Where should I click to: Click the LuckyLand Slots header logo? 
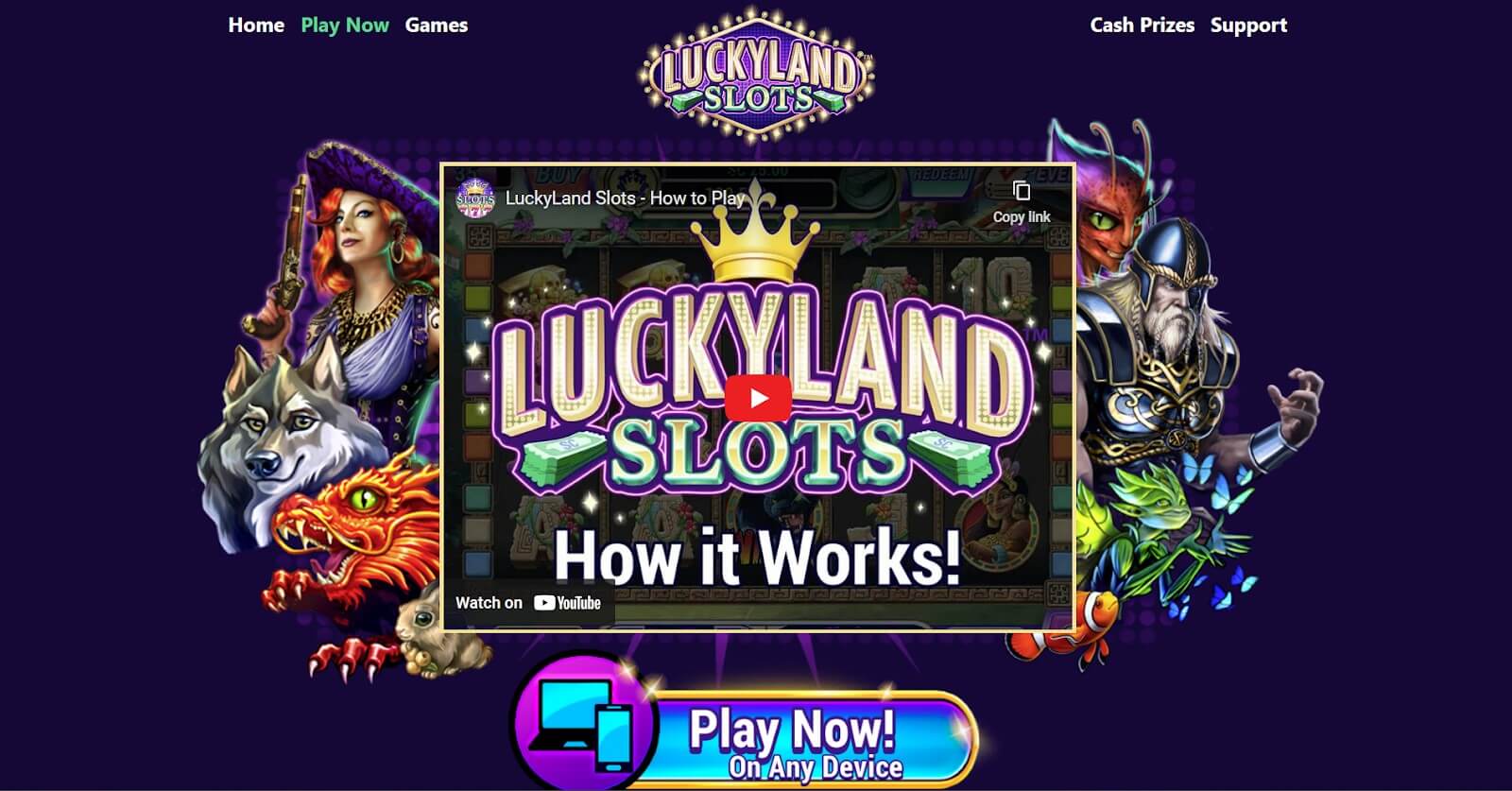coord(756,76)
